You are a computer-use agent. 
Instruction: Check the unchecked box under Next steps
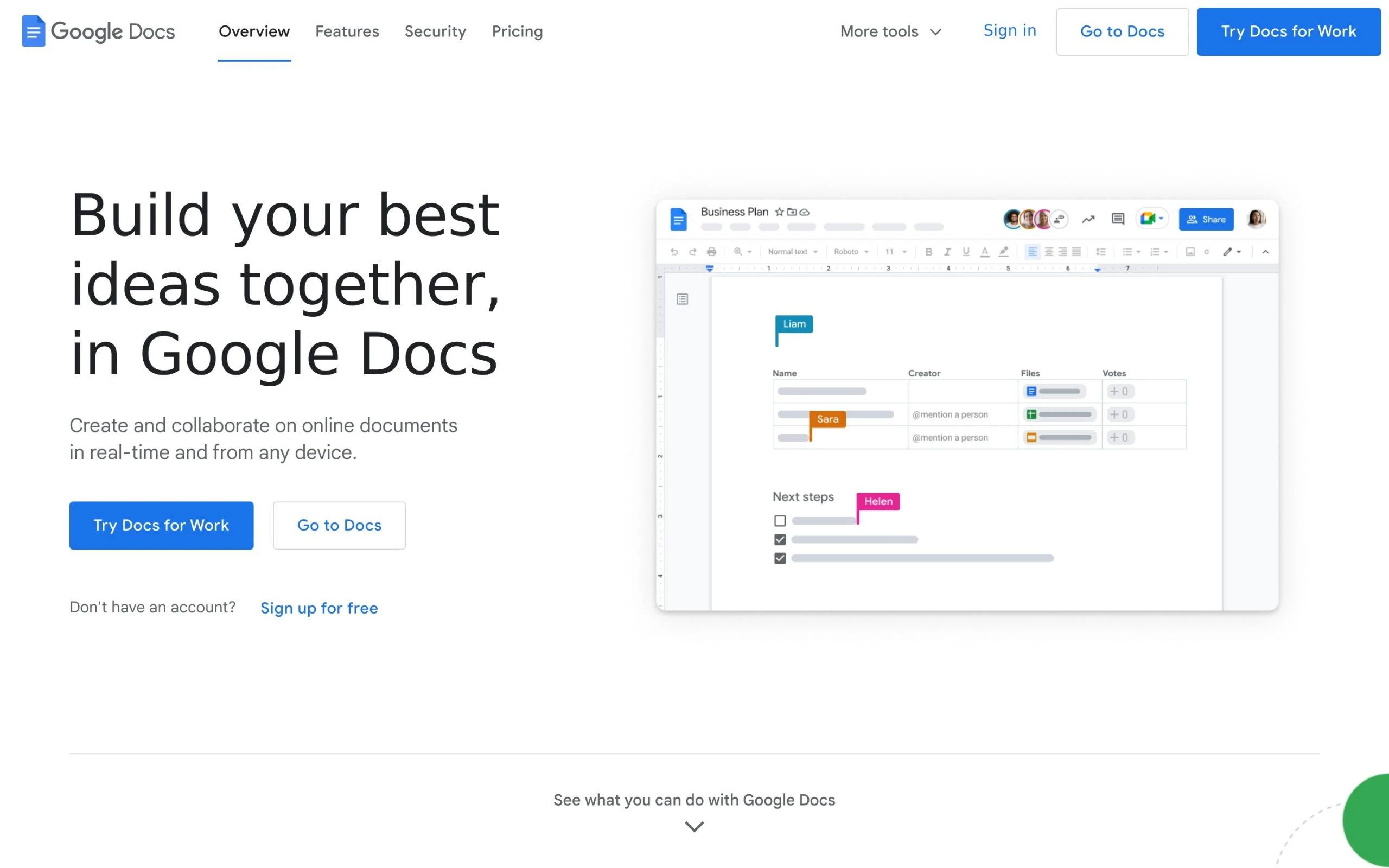(x=780, y=521)
